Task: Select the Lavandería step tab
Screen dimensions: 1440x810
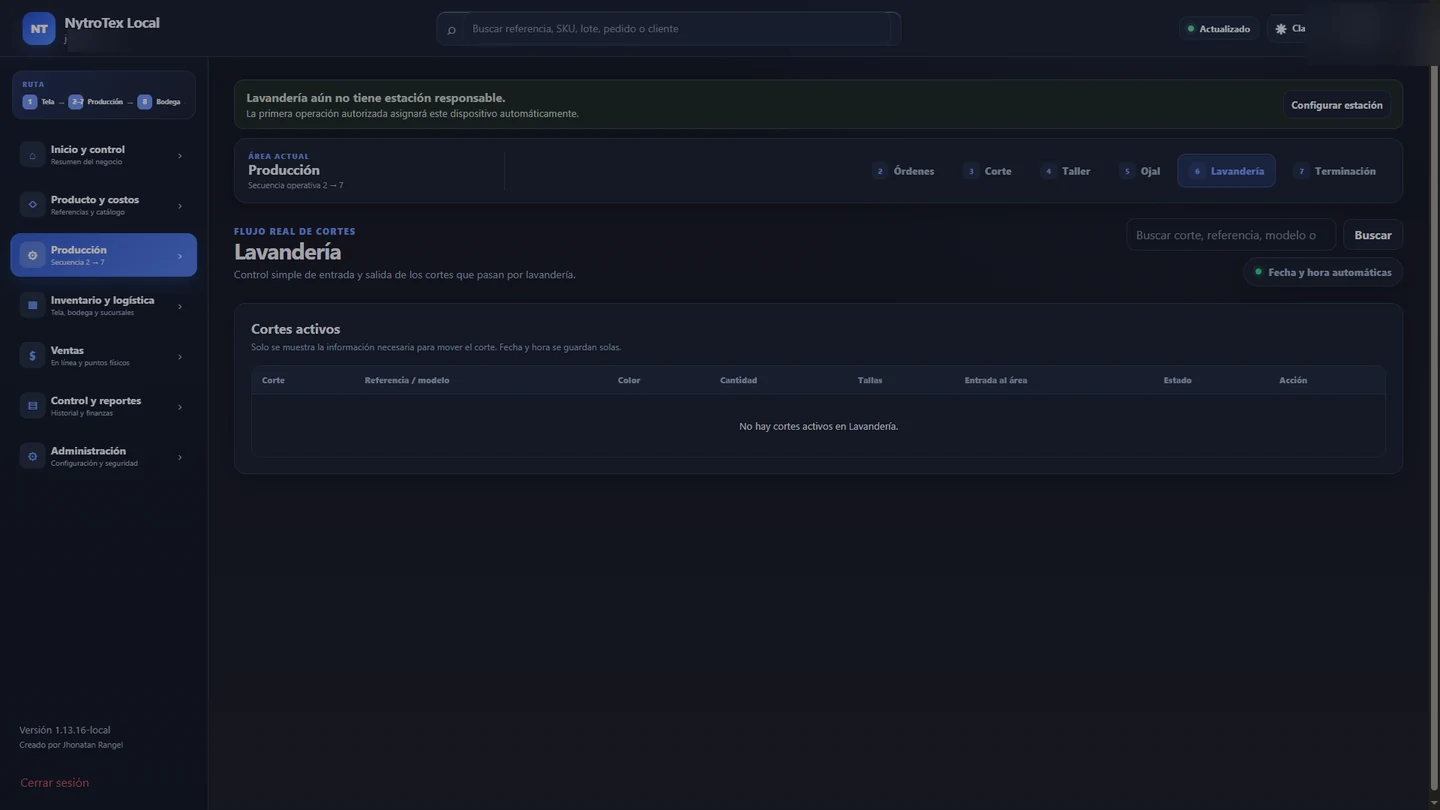Action: [1226, 171]
